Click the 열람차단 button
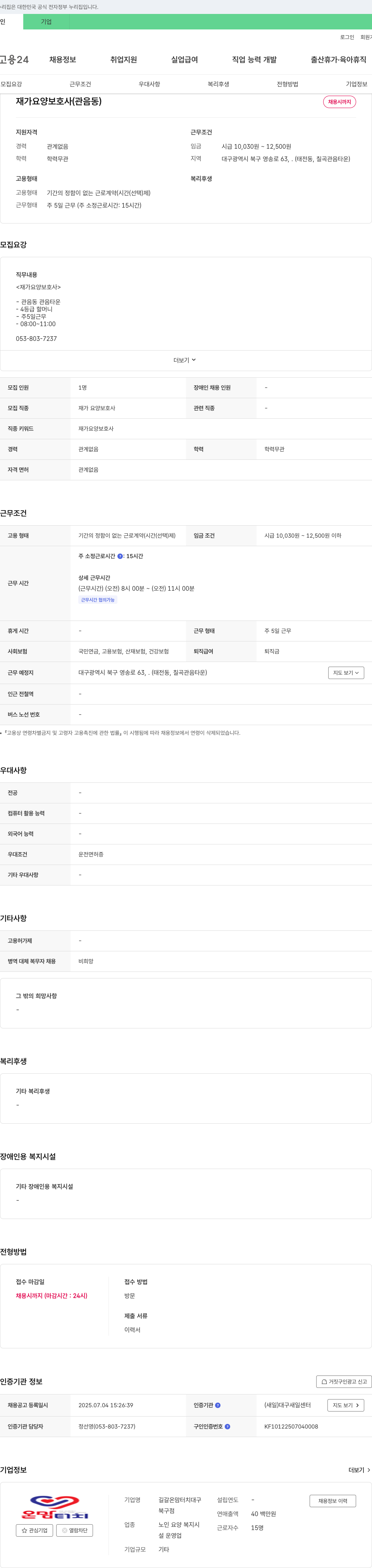The width and height of the screenshot is (372, 1568). (x=74, y=1530)
